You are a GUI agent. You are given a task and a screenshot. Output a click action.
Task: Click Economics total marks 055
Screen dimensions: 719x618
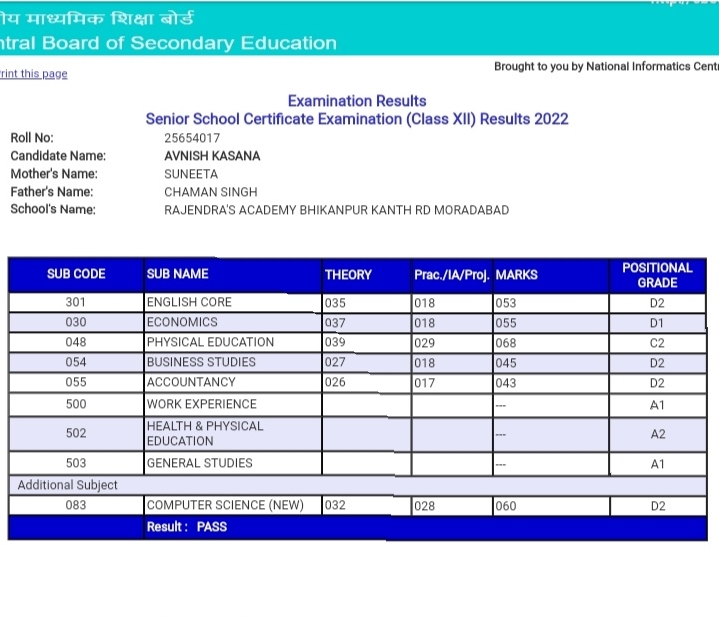coord(551,323)
